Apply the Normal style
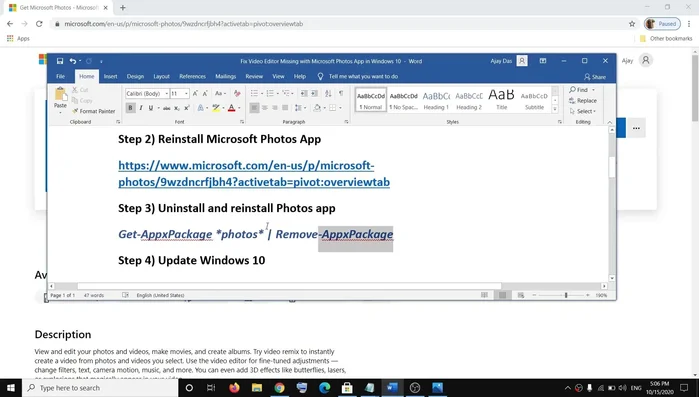 [371, 100]
